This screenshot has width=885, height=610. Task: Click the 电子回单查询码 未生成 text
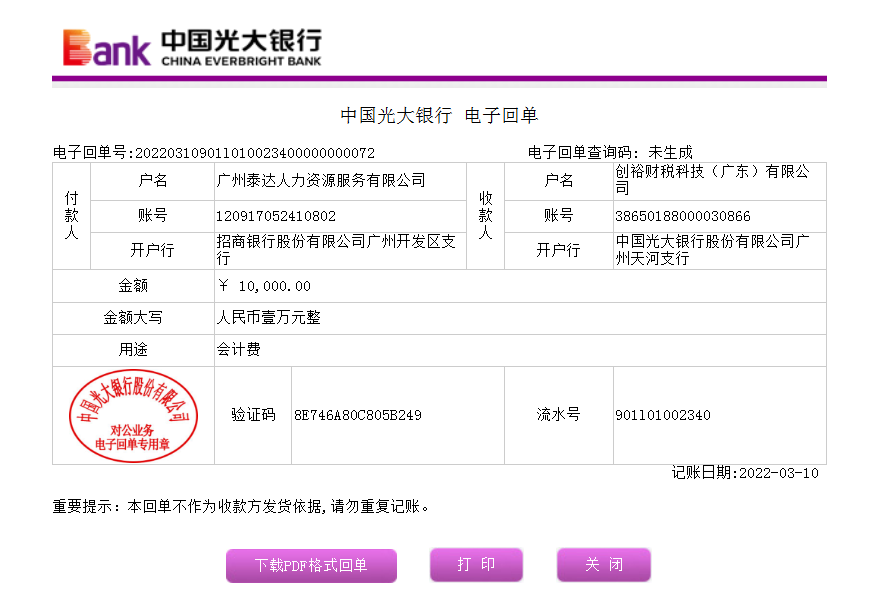pyautogui.click(x=610, y=152)
